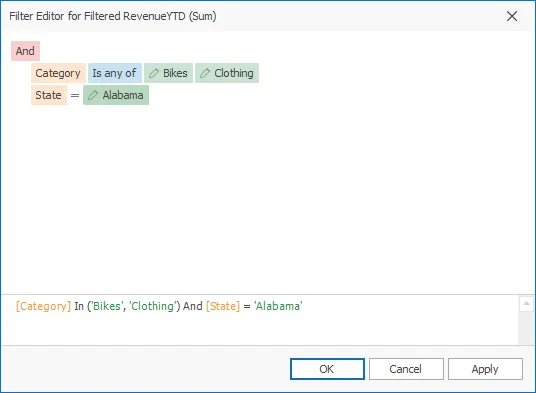Click '[Category]' in the expression text

pyautogui.click(x=43, y=306)
